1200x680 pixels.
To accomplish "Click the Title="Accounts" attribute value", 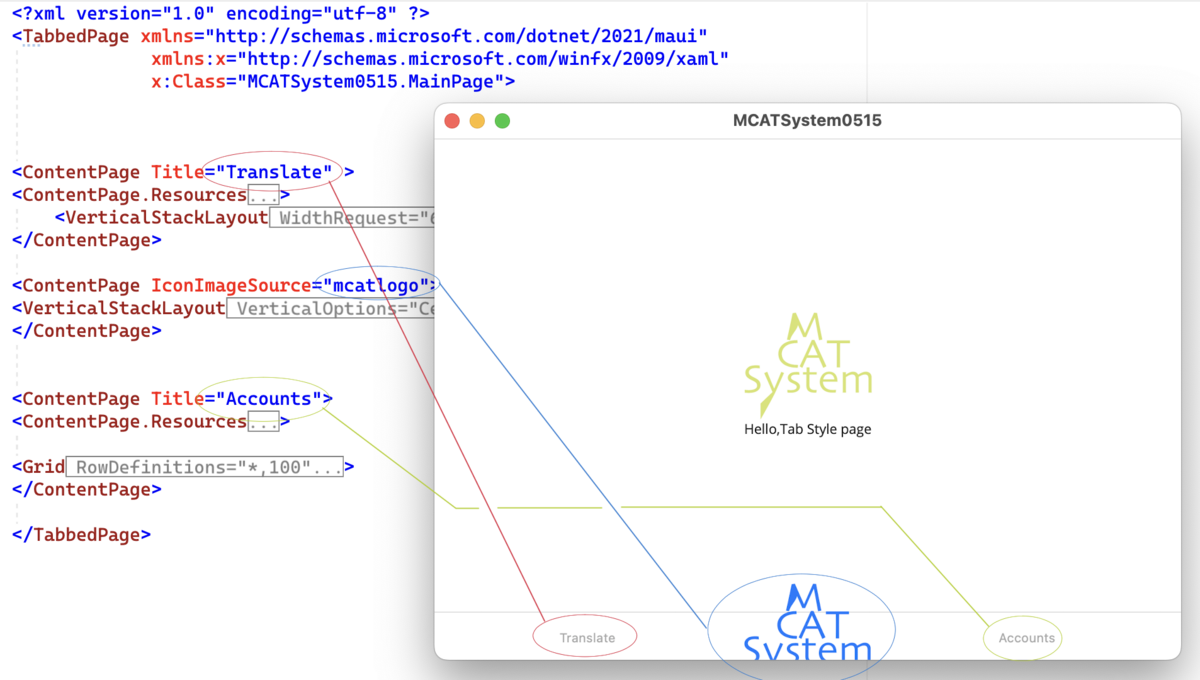I will (268, 398).
